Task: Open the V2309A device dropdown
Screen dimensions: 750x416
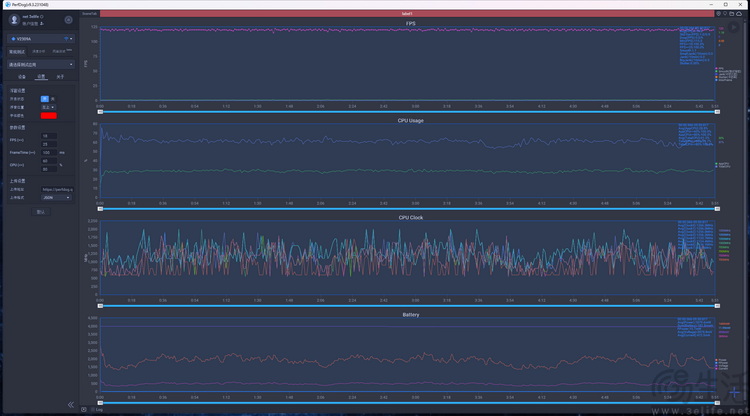Action: click(41, 39)
